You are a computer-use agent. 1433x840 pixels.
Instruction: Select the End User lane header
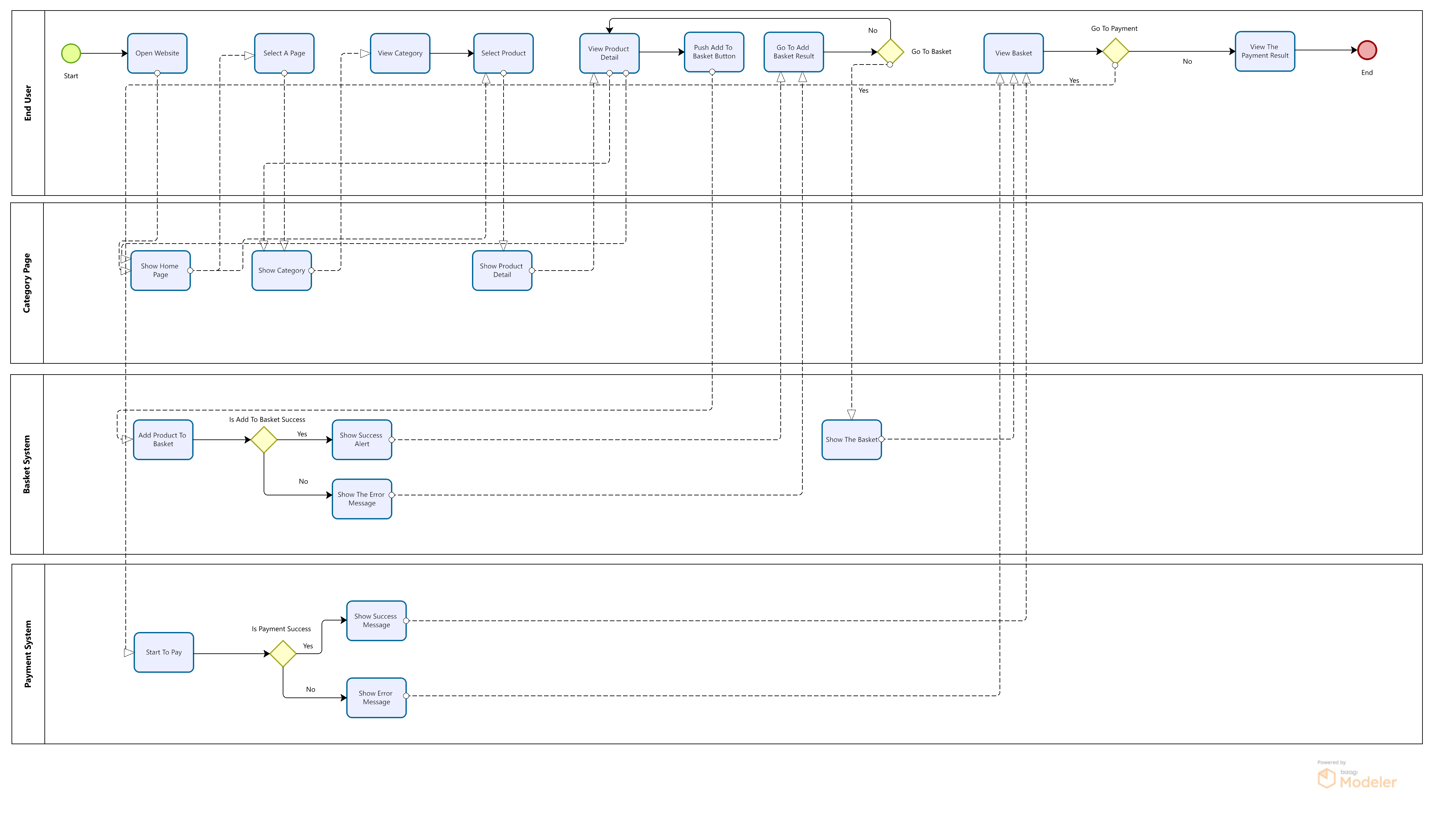click(x=28, y=103)
